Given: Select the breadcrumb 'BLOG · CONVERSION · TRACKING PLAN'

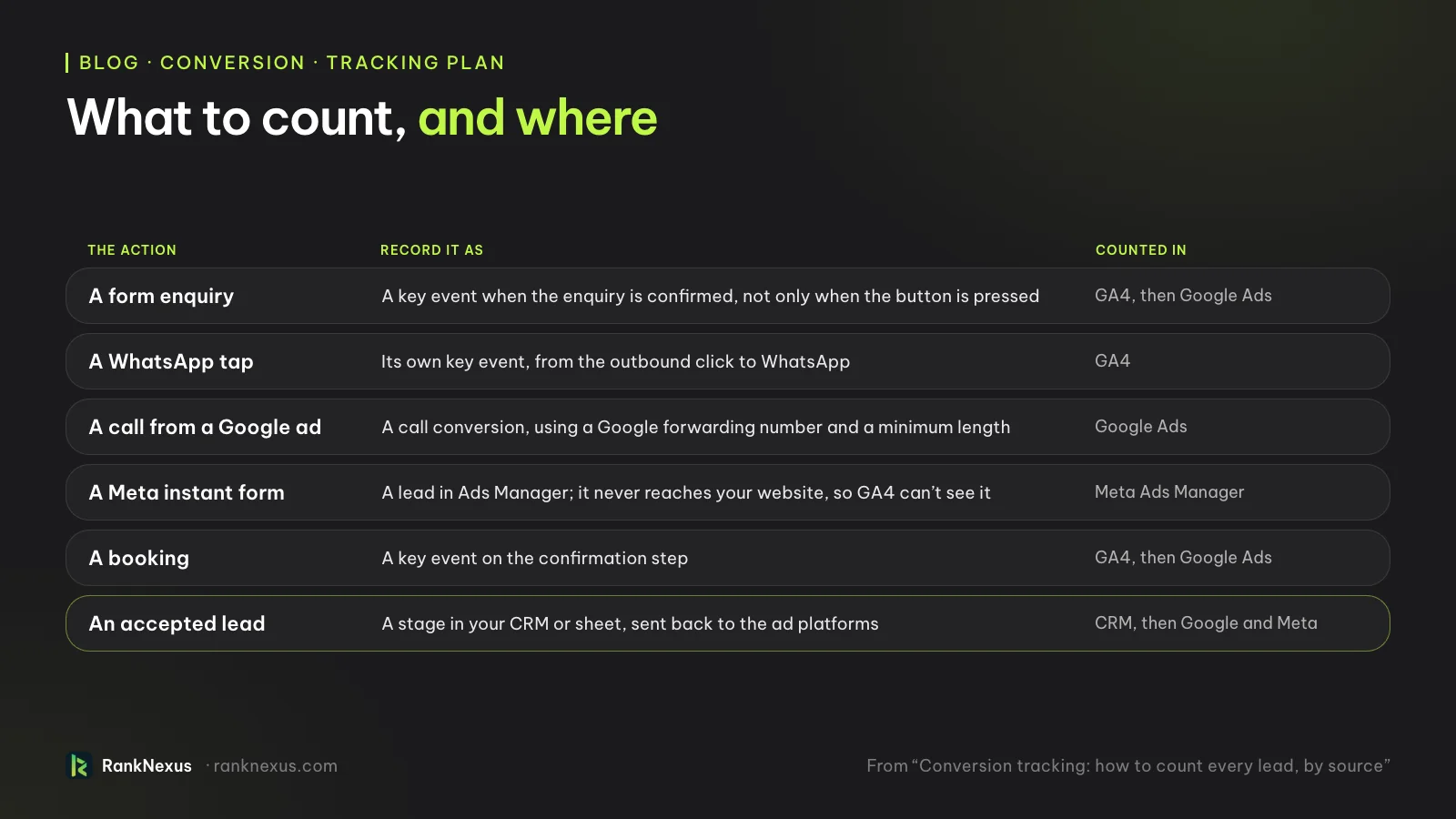Looking at the screenshot, I should pyautogui.click(x=291, y=63).
